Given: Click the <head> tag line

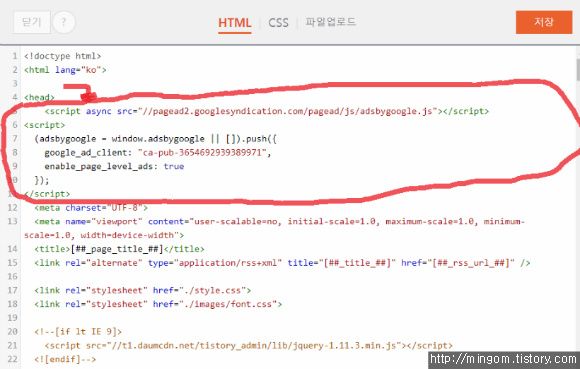Looking at the screenshot, I should [x=39, y=98].
